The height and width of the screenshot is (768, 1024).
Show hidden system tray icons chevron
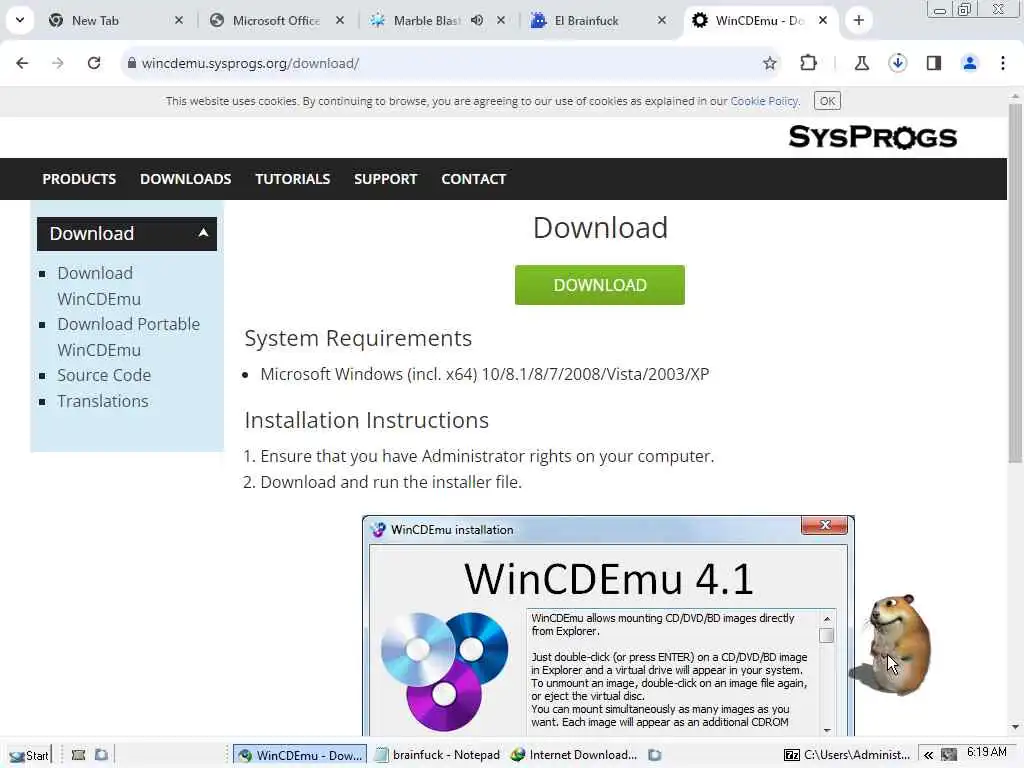pos(928,755)
